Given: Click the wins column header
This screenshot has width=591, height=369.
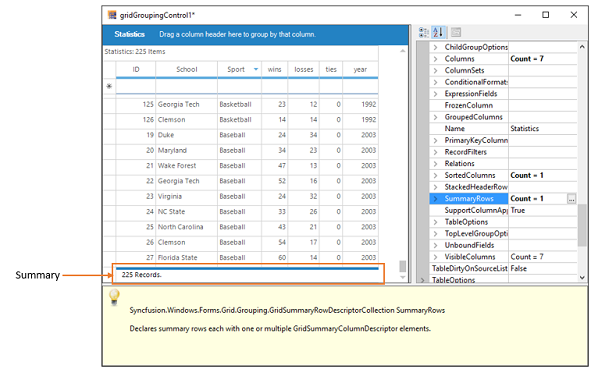Looking at the screenshot, I should (274, 69).
